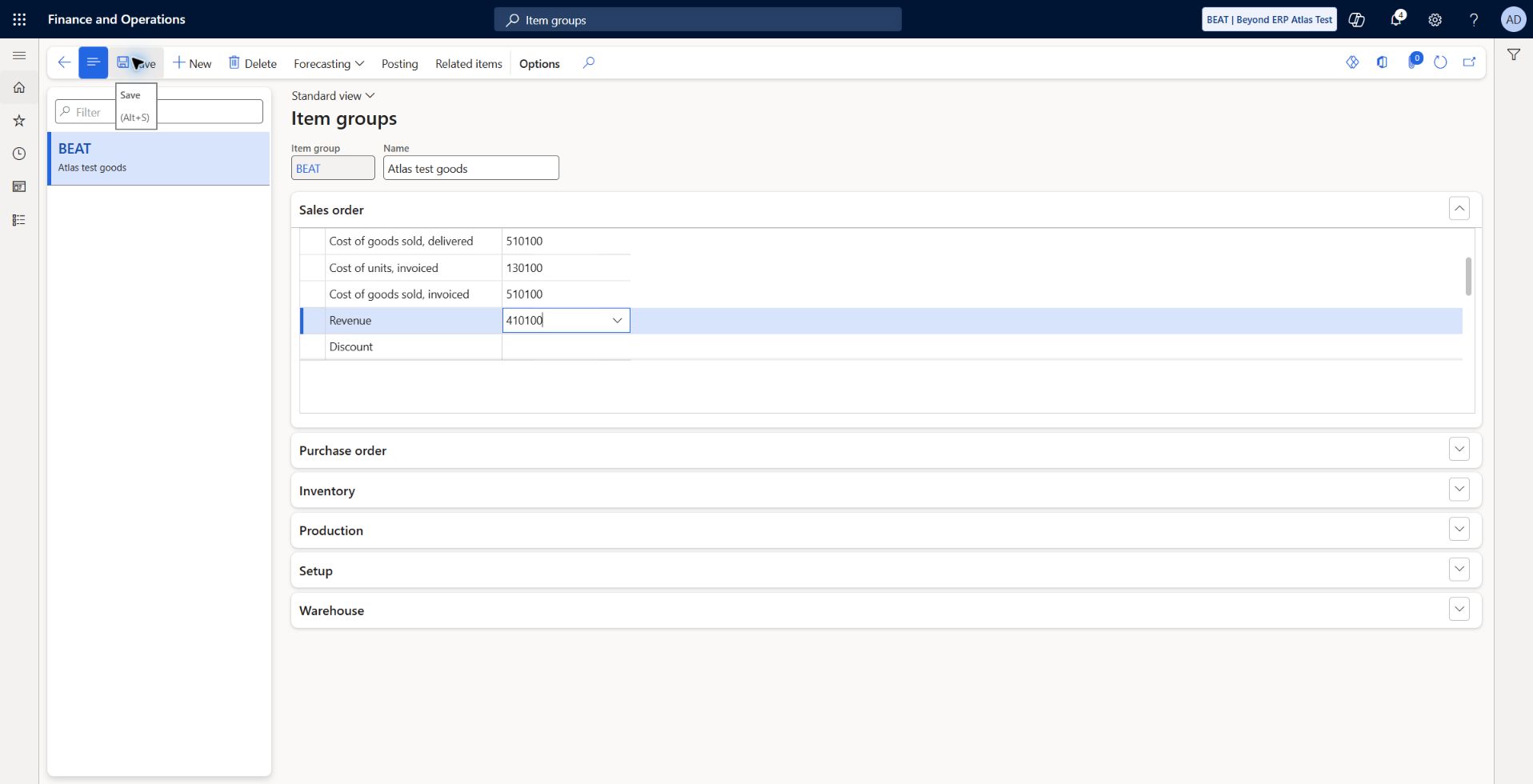The width and height of the screenshot is (1533, 784).
Task: Click the Name field Atlas test goods
Action: [470, 168]
